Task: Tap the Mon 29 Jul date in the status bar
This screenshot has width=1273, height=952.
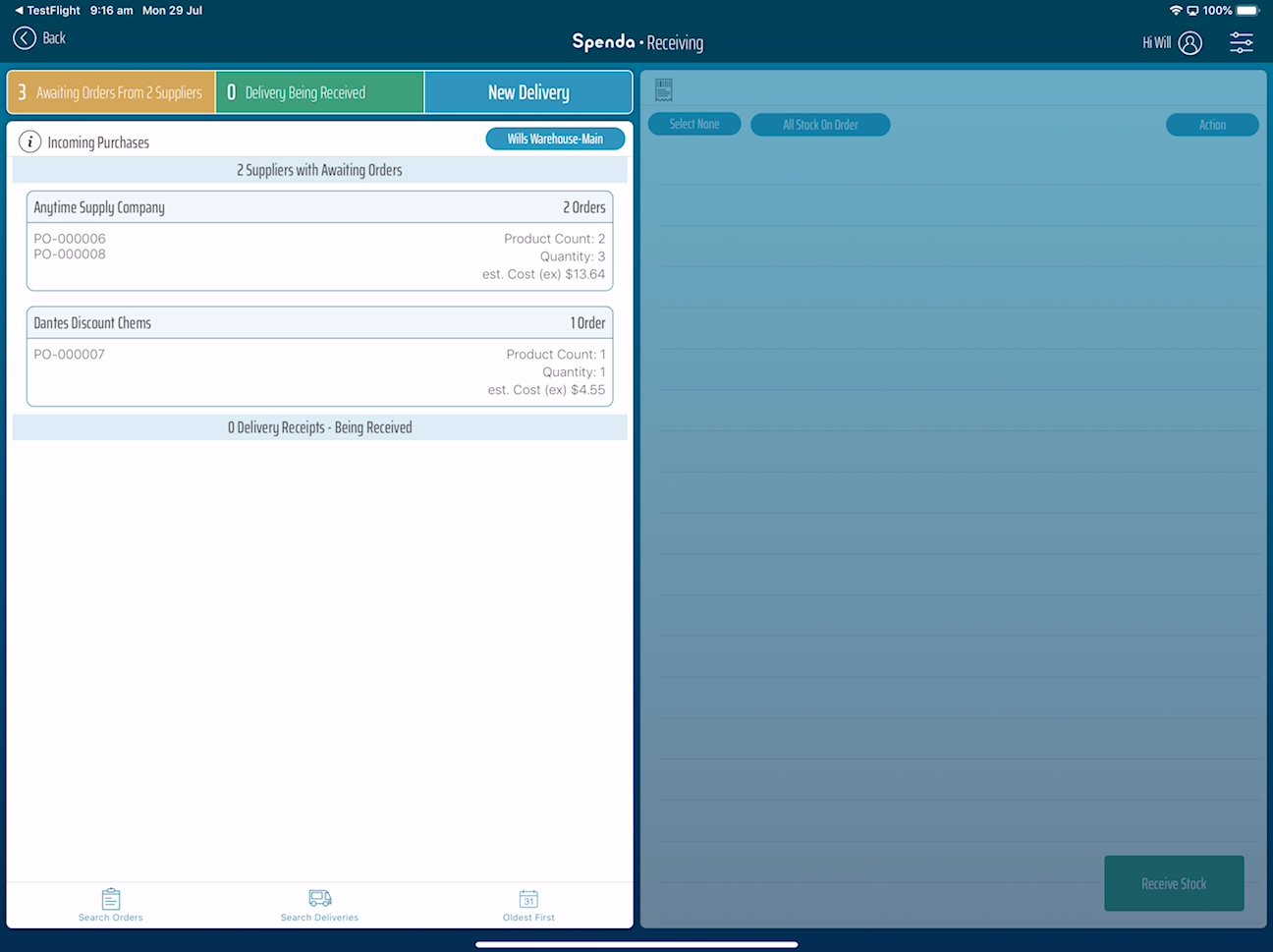Action: (x=172, y=11)
